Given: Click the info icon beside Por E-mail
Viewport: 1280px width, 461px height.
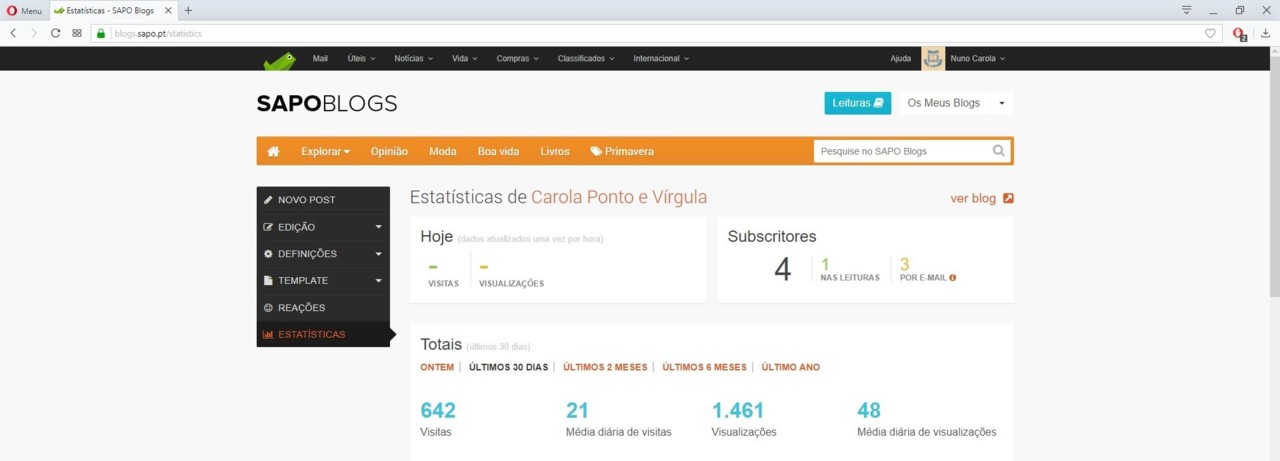Looking at the screenshot, I should [953, 278].
